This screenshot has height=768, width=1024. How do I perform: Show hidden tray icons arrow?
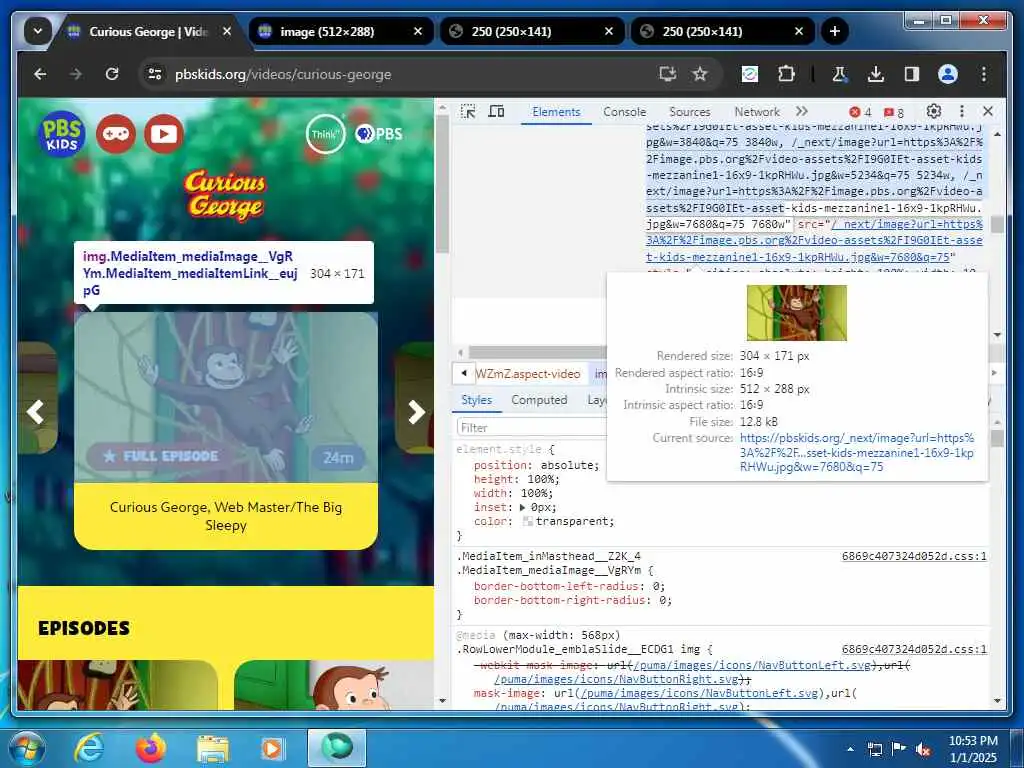pyautogui.click(x=850, y=750)
